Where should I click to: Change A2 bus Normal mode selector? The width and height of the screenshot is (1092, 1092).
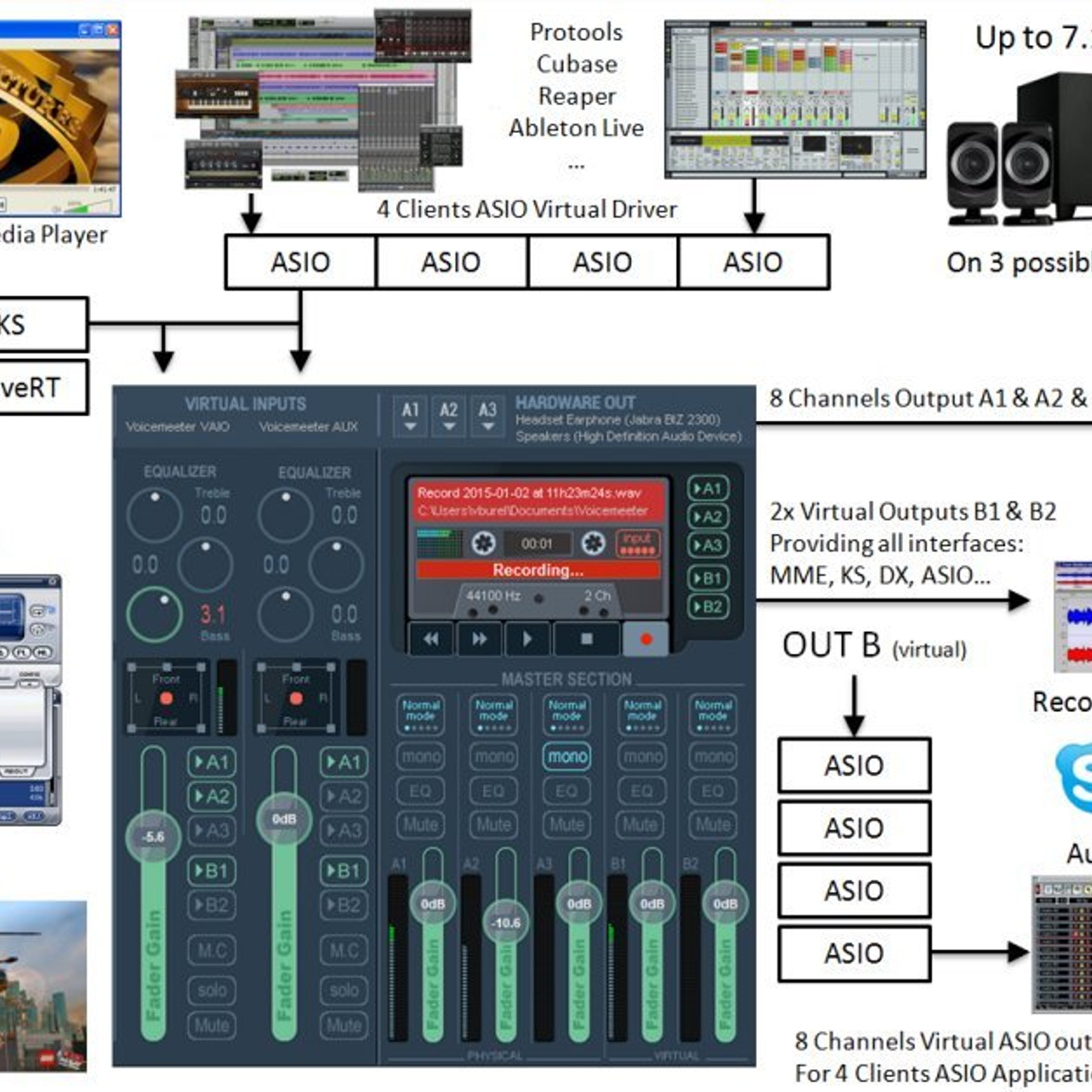click(493, 714)
